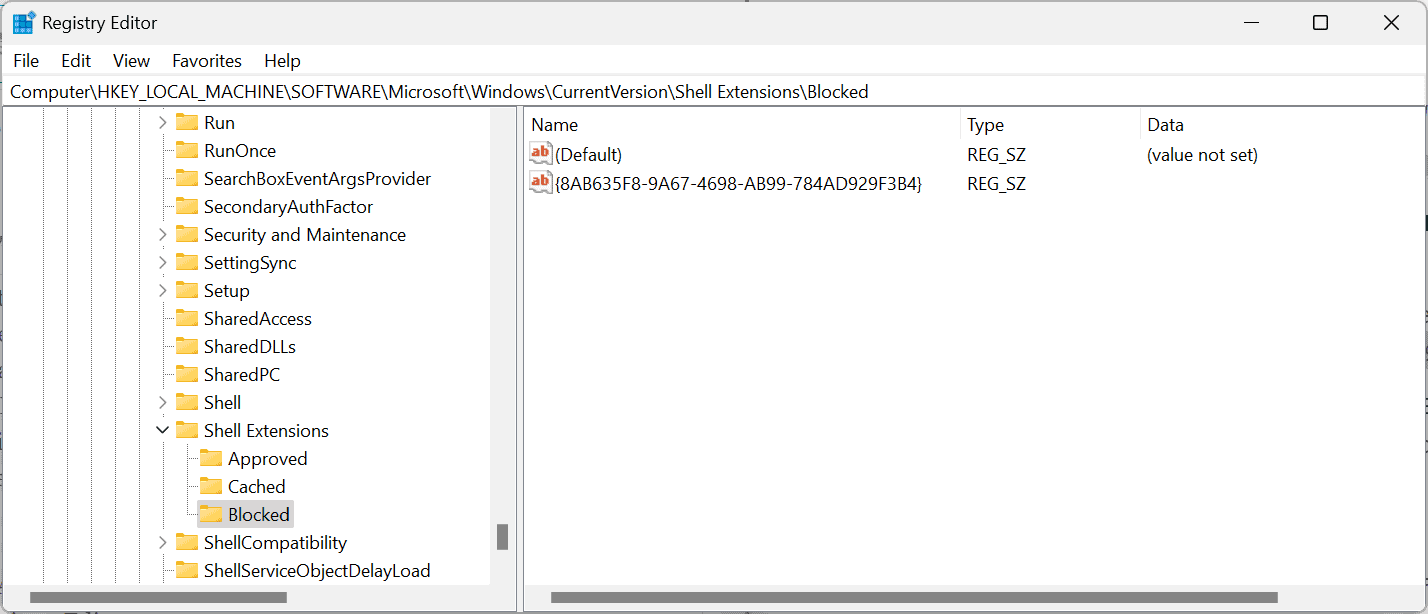Click the tree pane horizontal scrollbar thumb

tap(159, 597)
